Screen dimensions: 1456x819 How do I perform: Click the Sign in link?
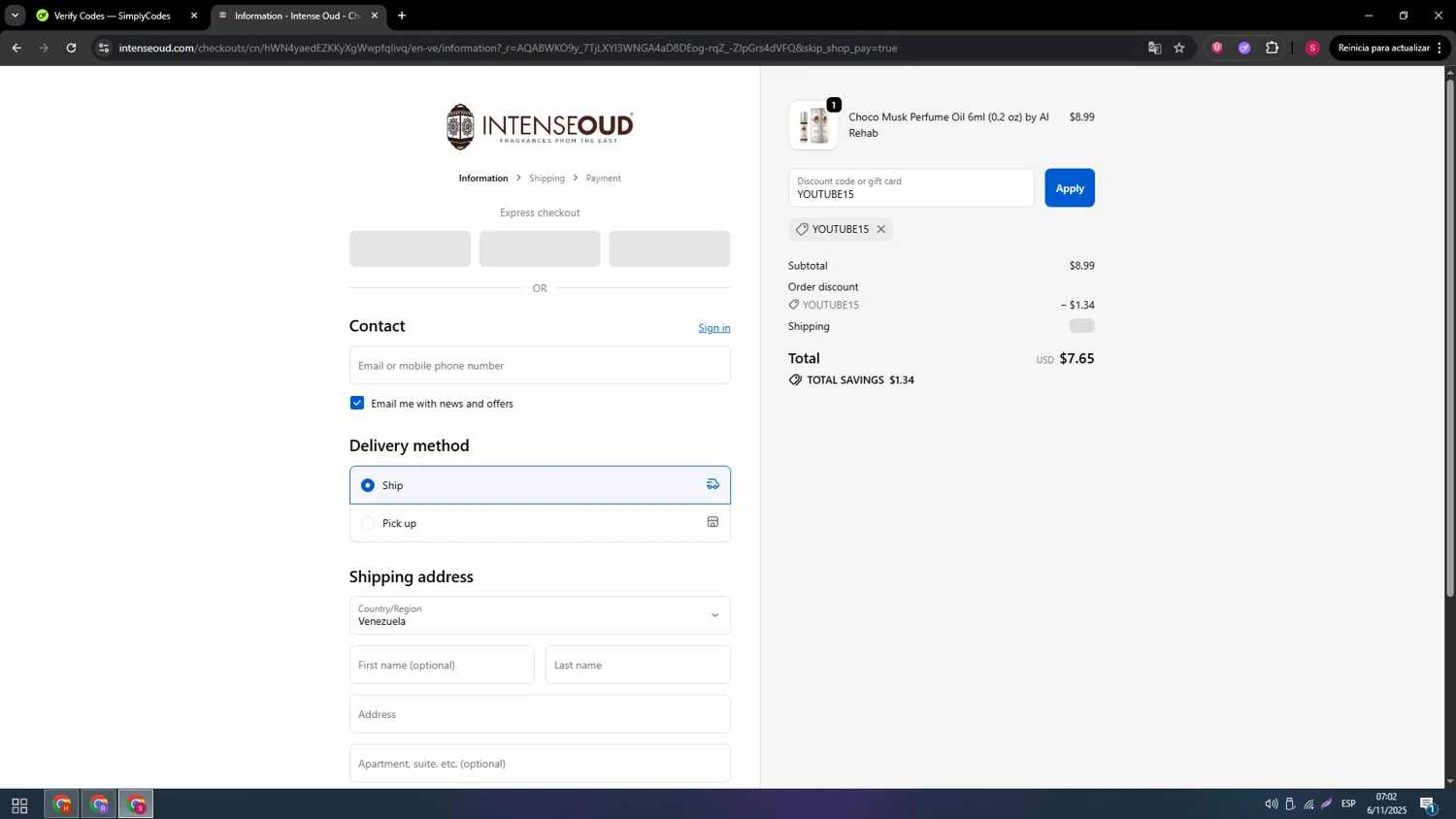[714, 328]
